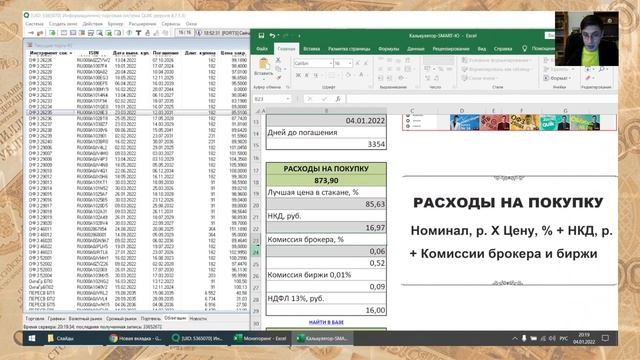Switch to the Вставка ribbon tab
The image size is (640, 360).
(x=311, y=49)
